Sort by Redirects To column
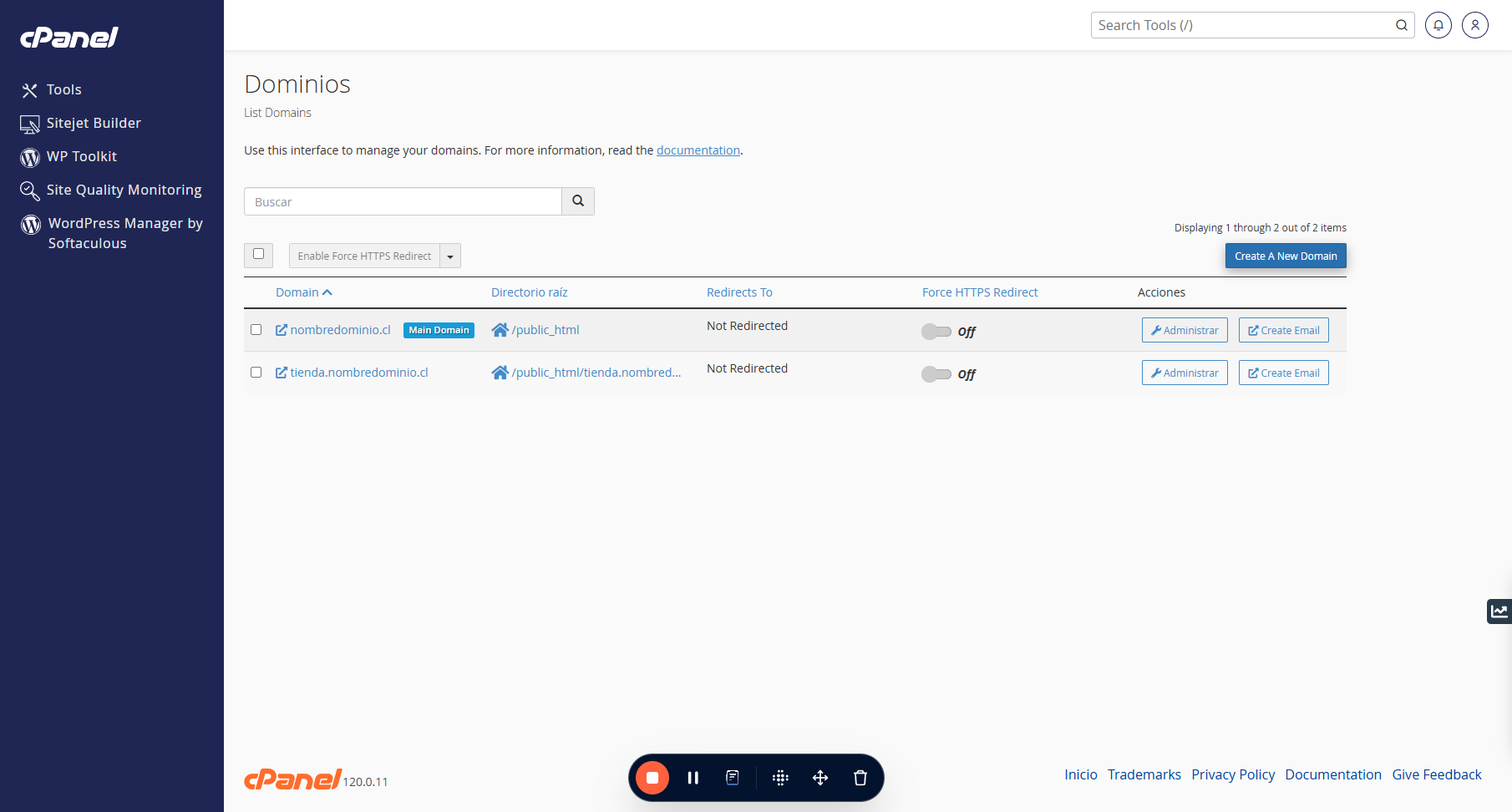This screenshot has height=812, width=1512. 739,292
